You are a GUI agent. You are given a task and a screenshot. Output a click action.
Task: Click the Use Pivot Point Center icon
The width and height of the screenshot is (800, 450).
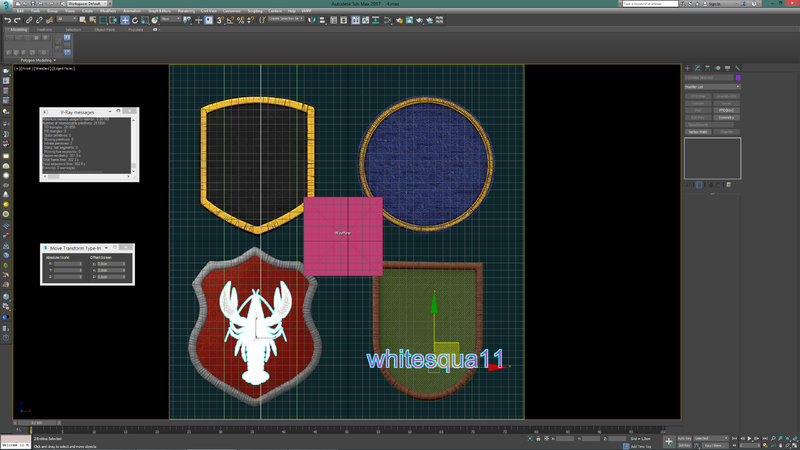coord(187,20)
